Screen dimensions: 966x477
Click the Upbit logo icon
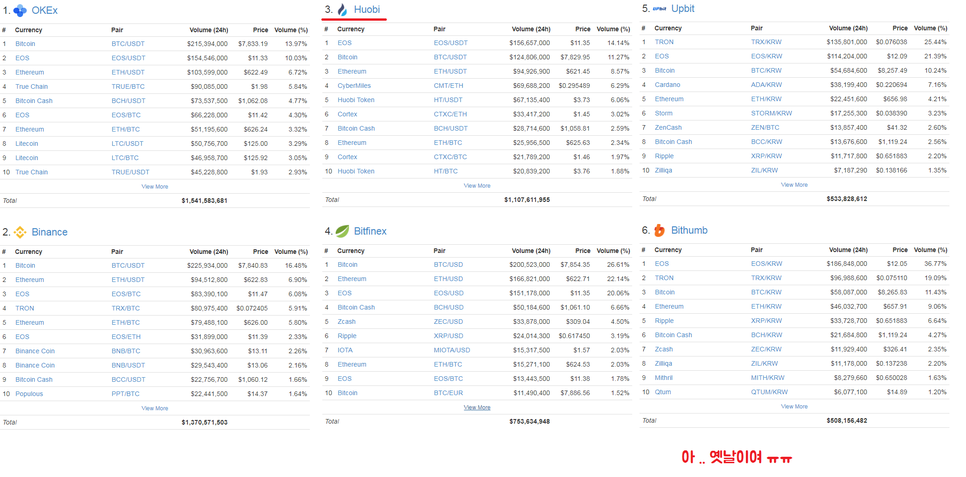[660, 9]
